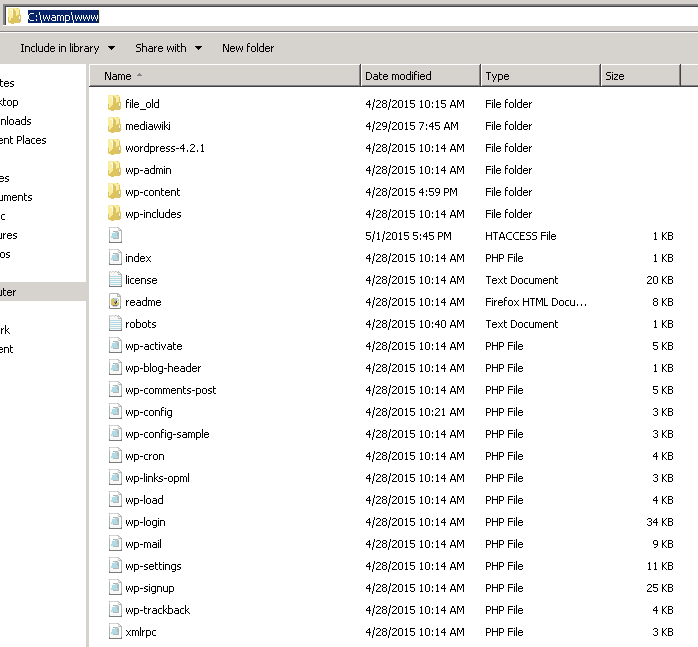This screenshot has width=698, height=647.
Task: Select the mediawiki folder name
Action: [x=148, y=126]
